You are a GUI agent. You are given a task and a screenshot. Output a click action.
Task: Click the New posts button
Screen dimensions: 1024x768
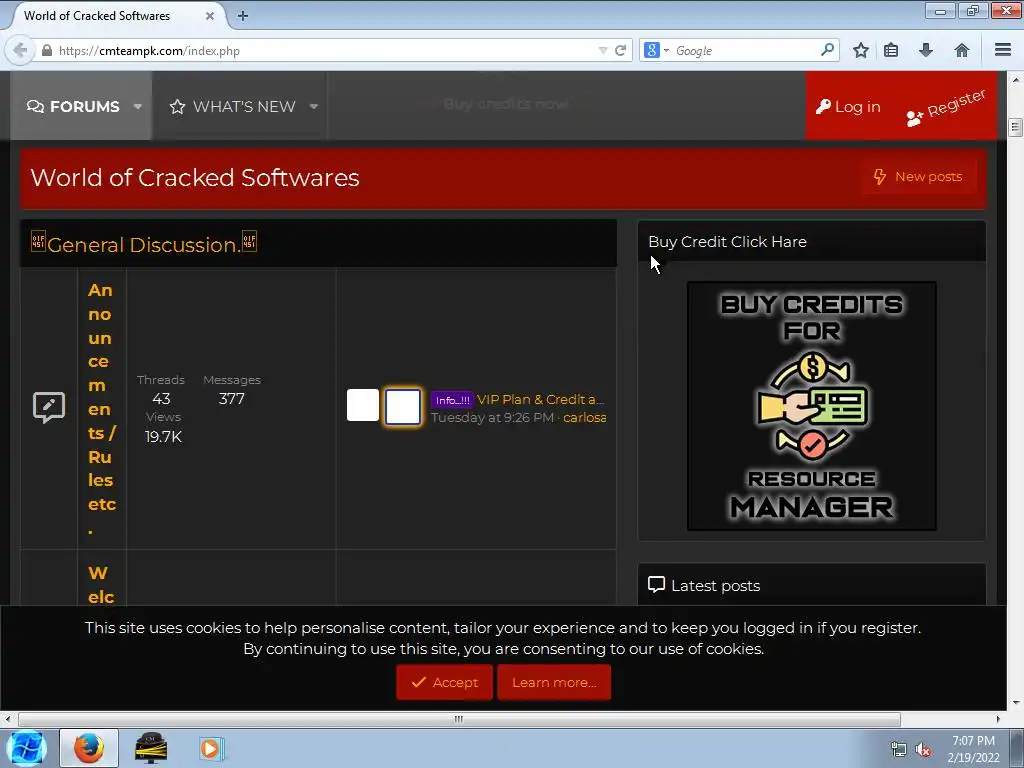tap(918, 176)
